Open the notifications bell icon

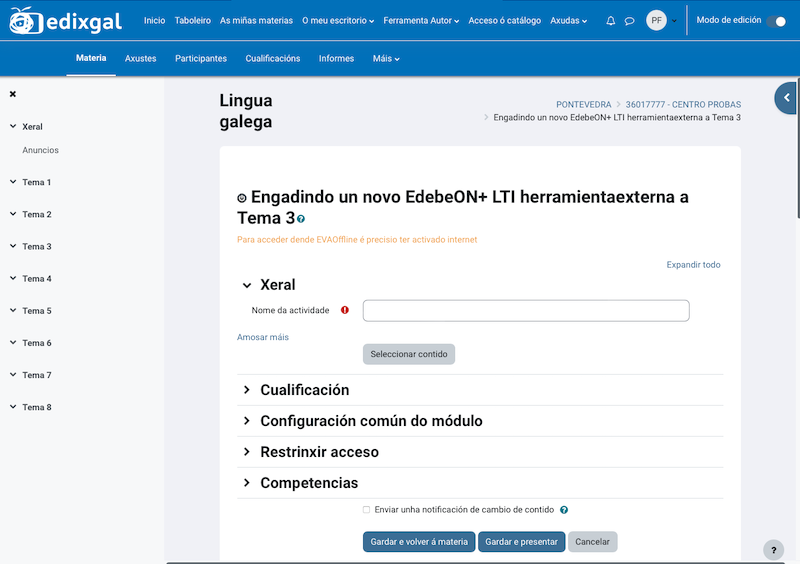611,21
